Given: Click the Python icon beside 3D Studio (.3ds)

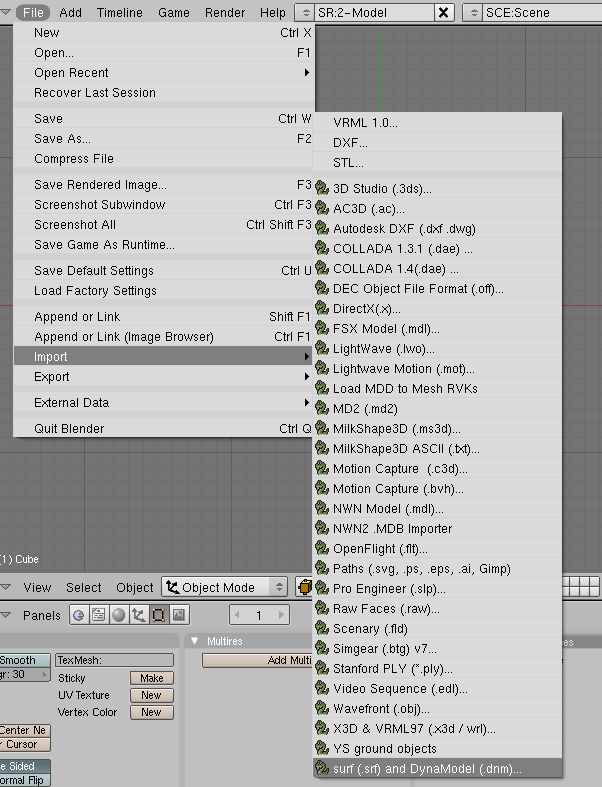Looking at the screenshot, I should [322, 188].
